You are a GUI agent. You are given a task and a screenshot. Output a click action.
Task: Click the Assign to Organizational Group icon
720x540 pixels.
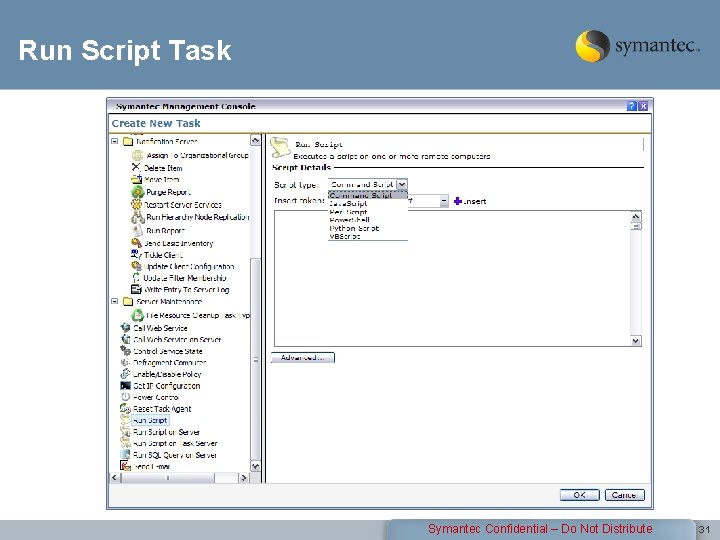point(137,155)
